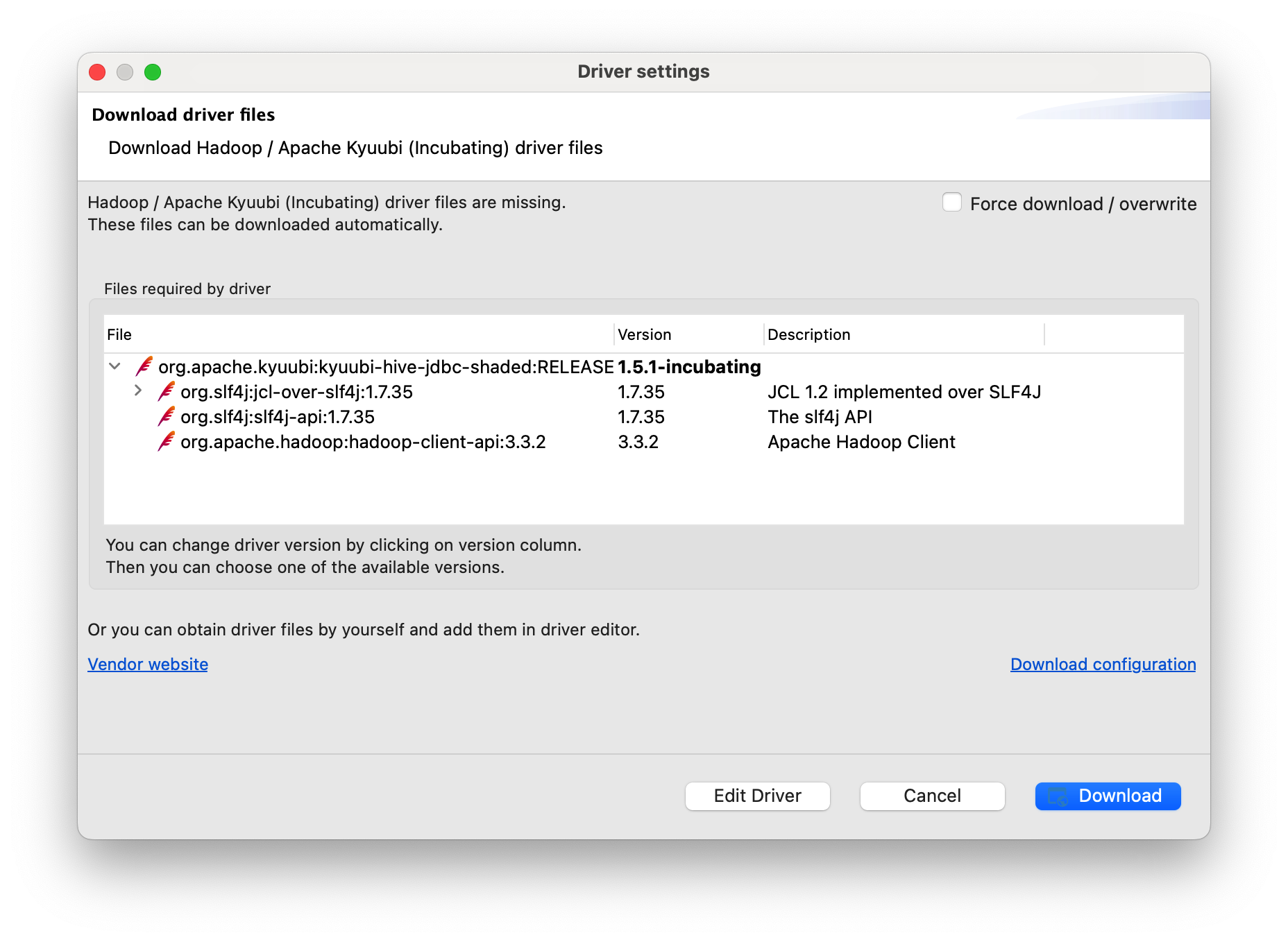
Task: Enable the Force download / overwrite checkbox
Action: pos(951,202)
